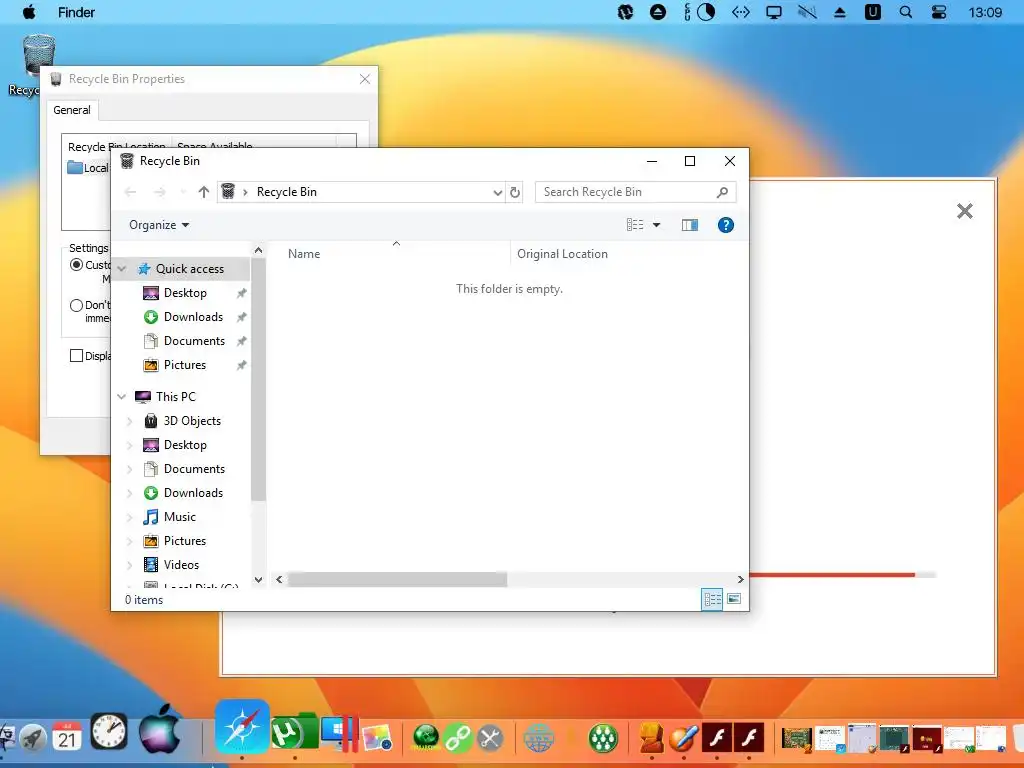Click the Recycle Bin address bar path
This screenshot has width=1024, height=768.
tap(287, 192)
